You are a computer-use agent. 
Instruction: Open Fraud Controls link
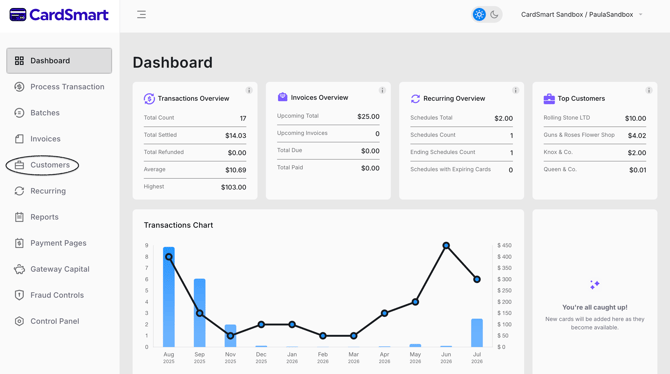[59, 295]
